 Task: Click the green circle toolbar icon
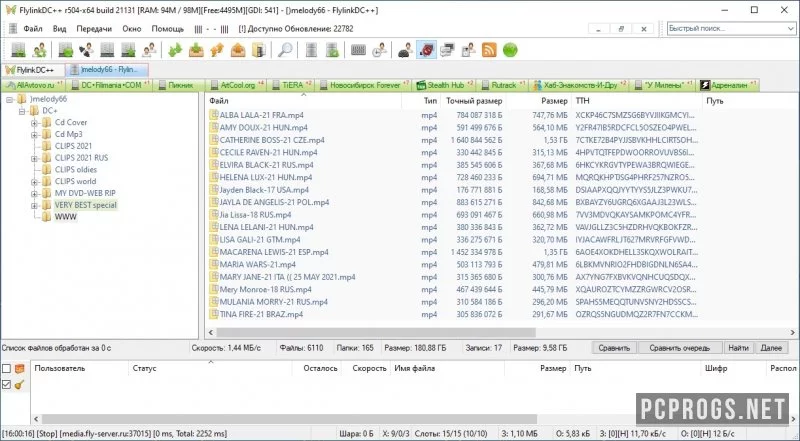[510, 50]
